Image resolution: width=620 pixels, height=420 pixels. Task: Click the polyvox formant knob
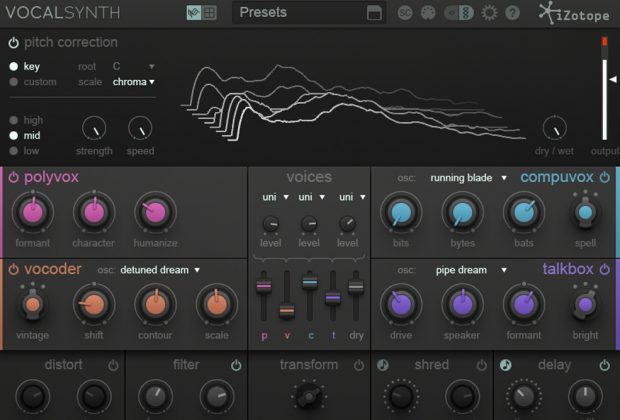pos(33,212)
